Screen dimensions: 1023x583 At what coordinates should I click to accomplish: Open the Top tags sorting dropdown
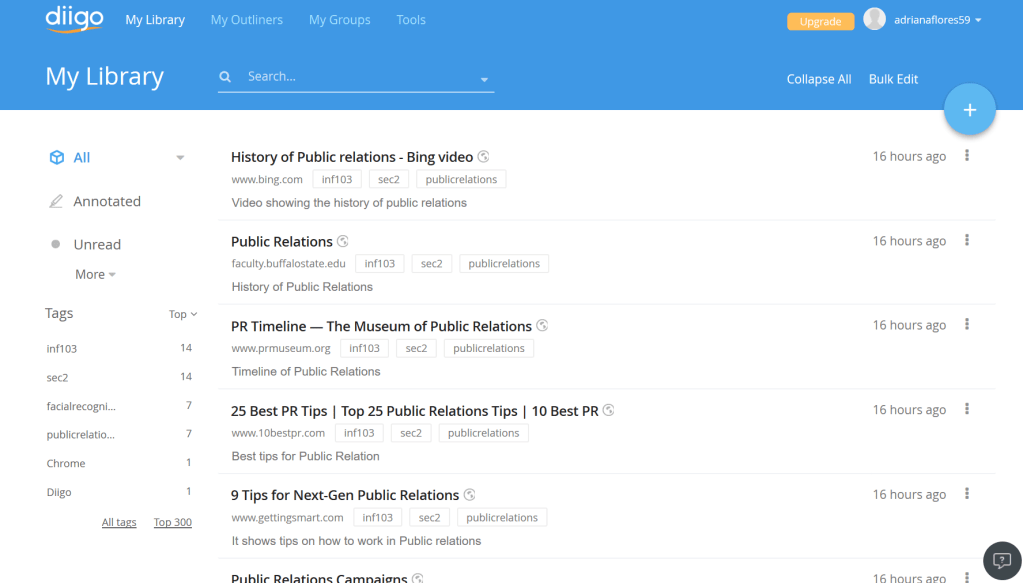183,314
